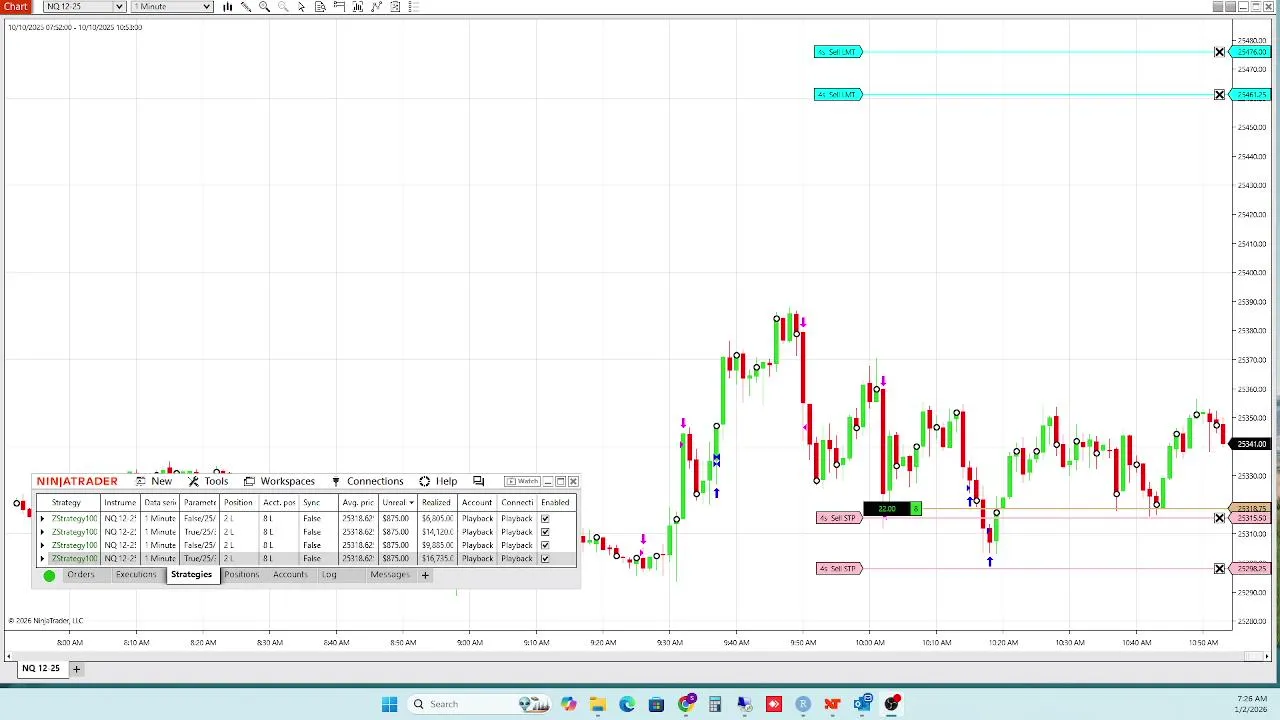Click the Realized column header
Screen dimensions: 1280x720
point(436,503)
